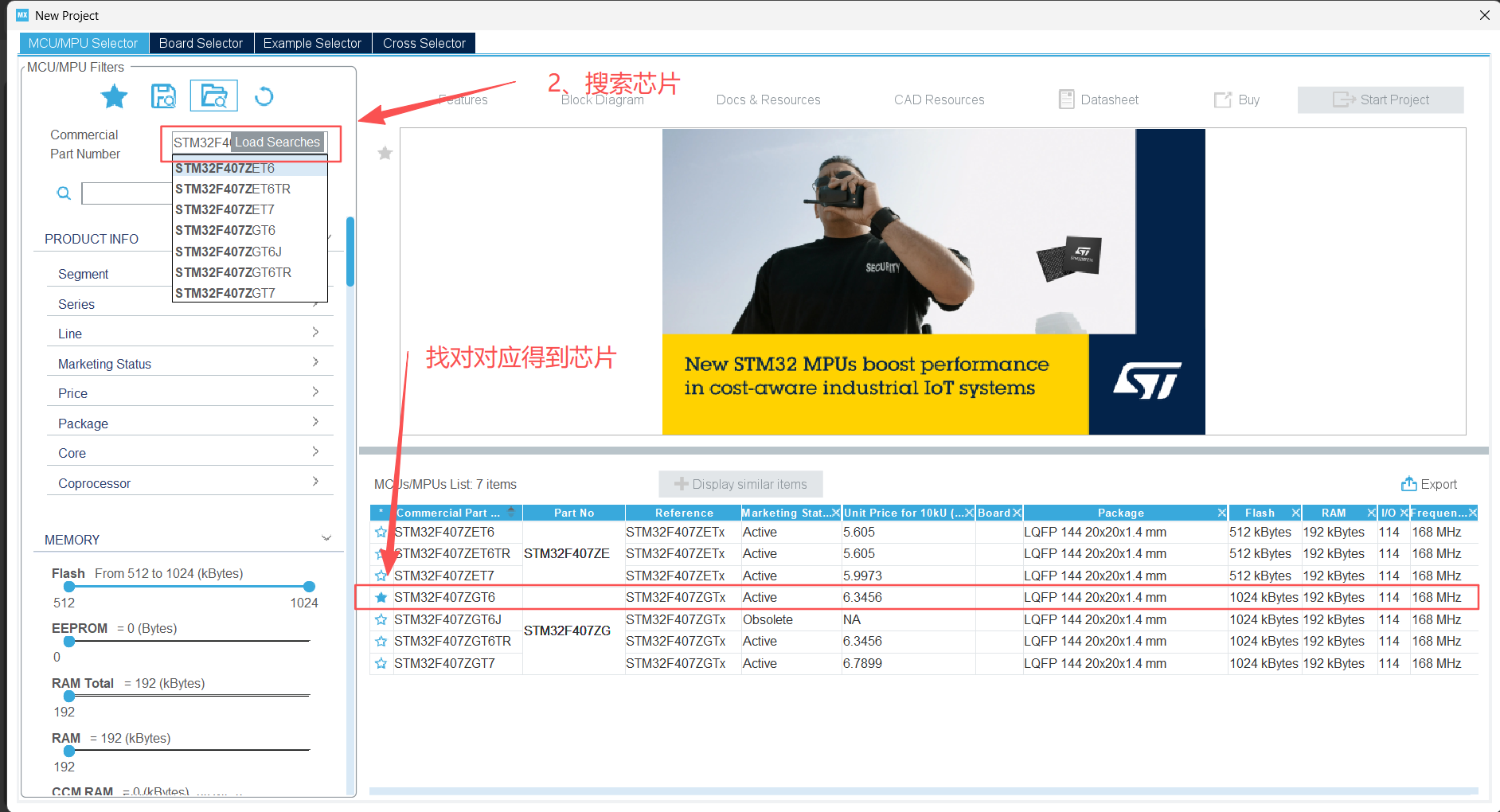Remove the RAM column using its X
The height and width of the screenshot is (812, 1500).
(x=1372, y=513)
